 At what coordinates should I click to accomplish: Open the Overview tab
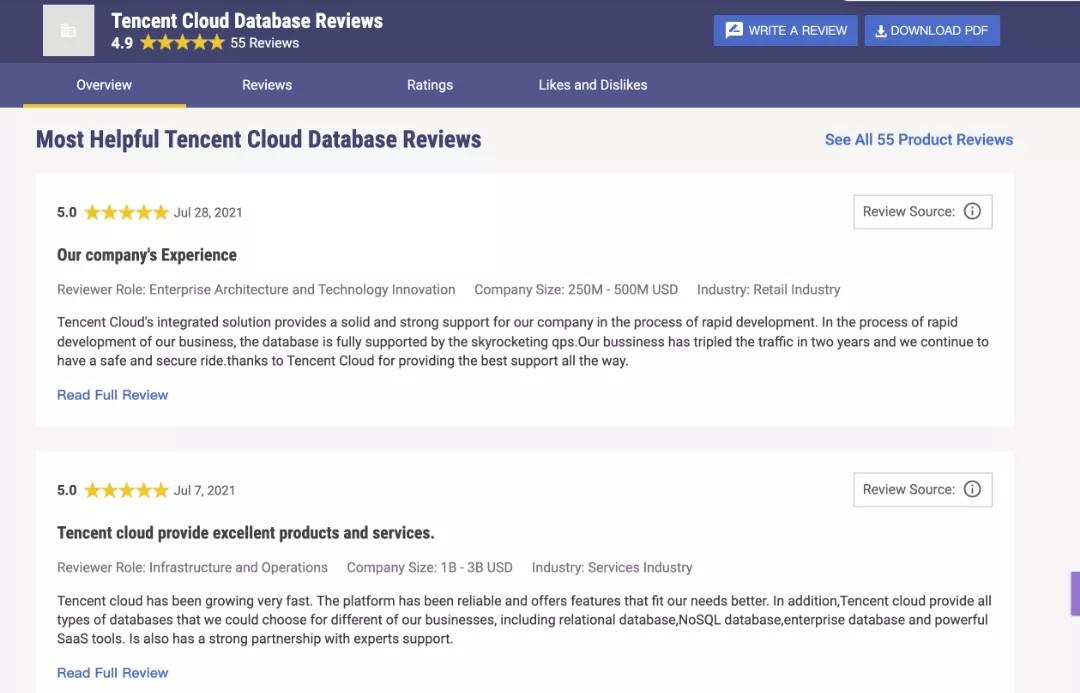(104, 85)
